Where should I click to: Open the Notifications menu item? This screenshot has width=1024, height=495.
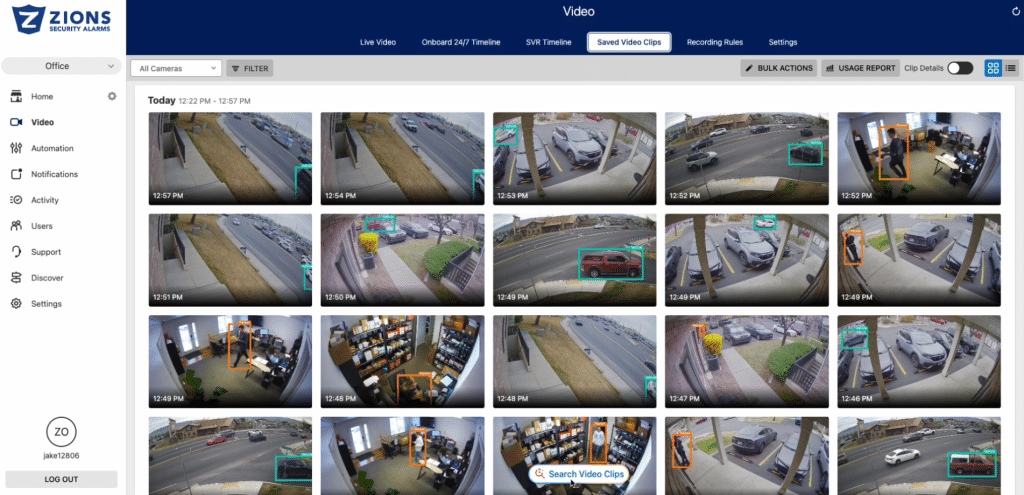pos(54,174)
